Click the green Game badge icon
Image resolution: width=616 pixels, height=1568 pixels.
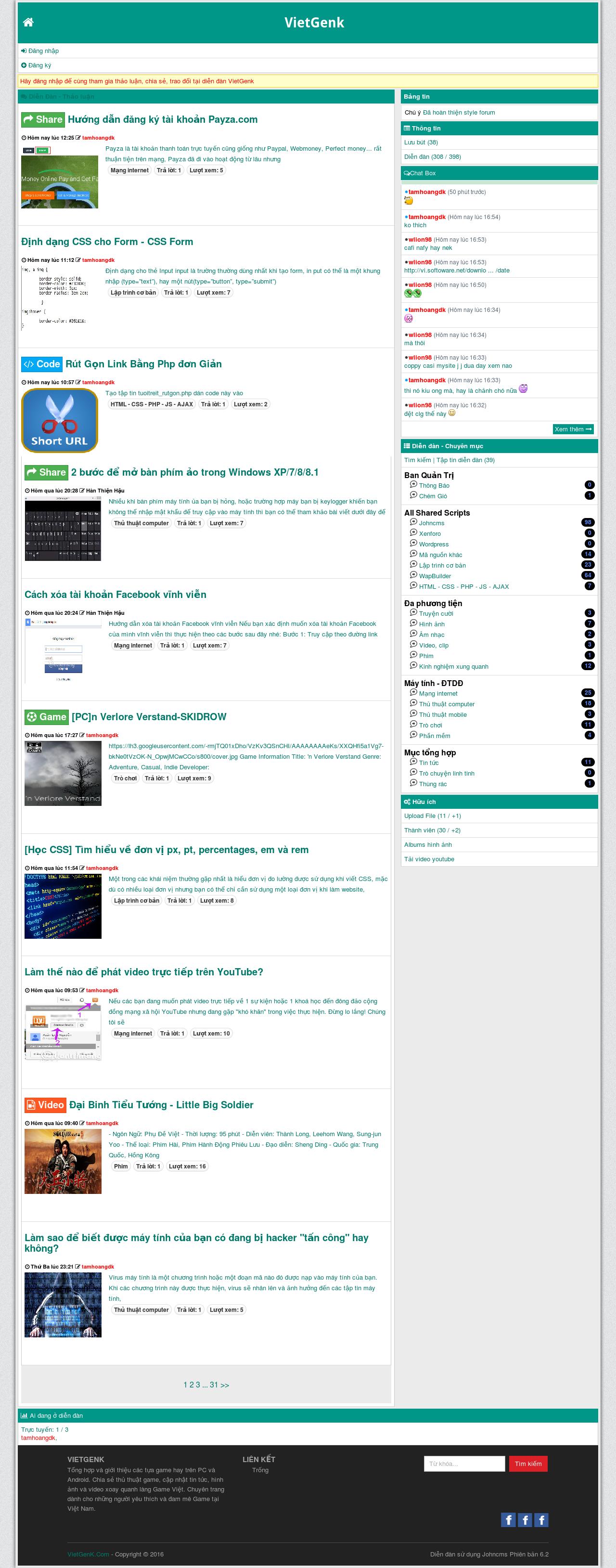[x=46, y=717]
